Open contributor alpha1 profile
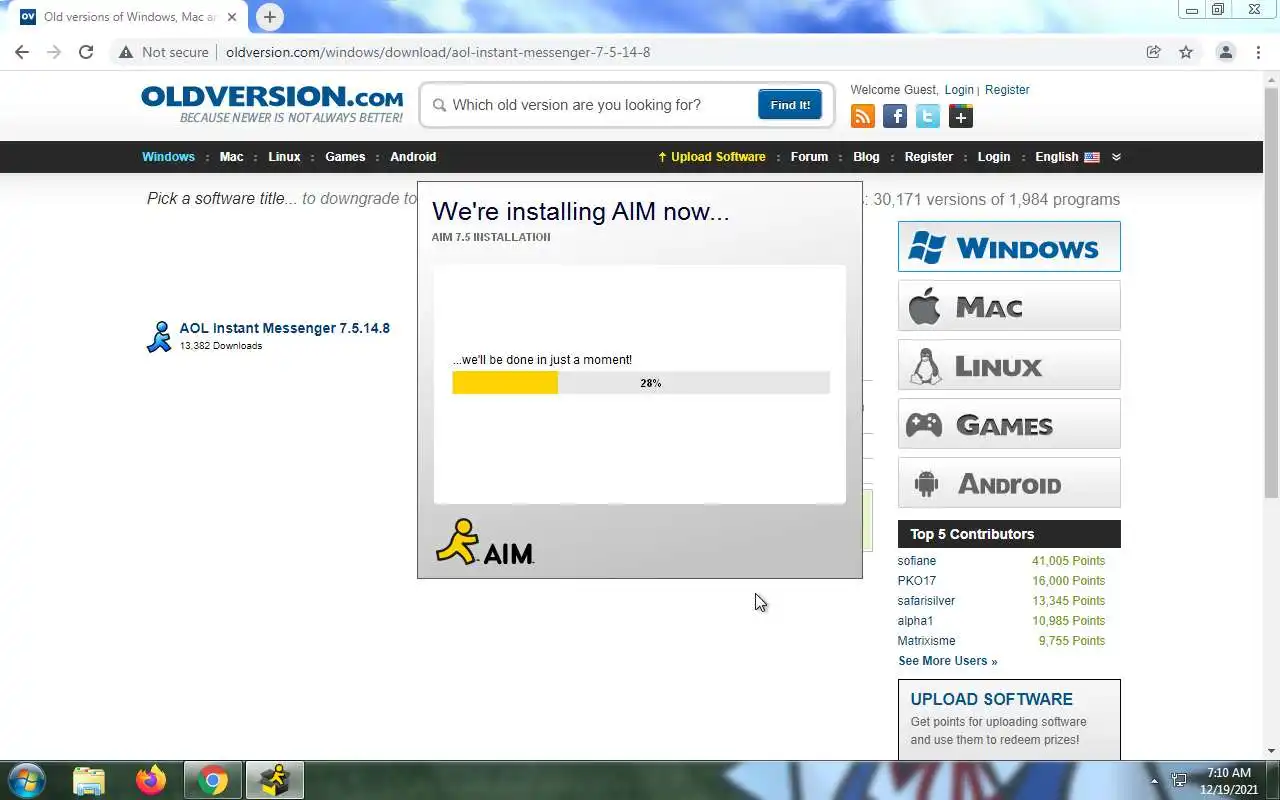Screen dimensions: 1280x800 [915, 621]
